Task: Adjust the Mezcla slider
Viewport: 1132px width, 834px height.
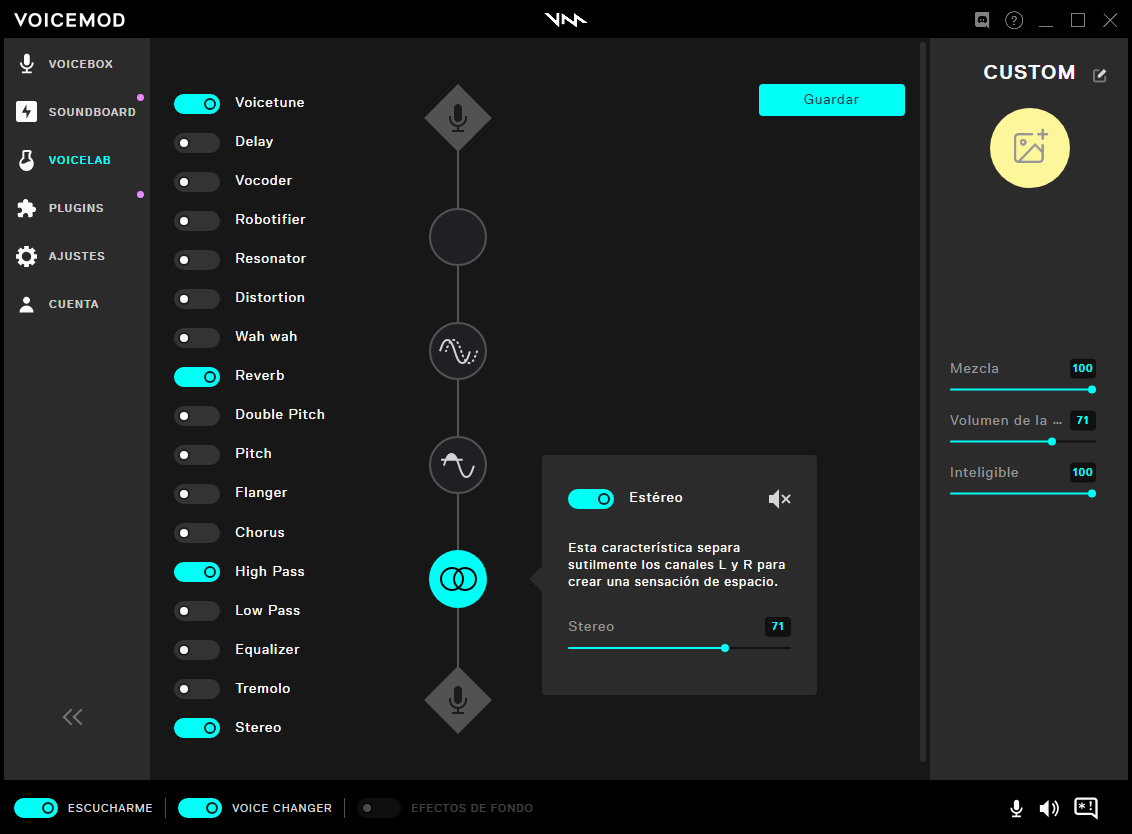Action: [1022, 389]
